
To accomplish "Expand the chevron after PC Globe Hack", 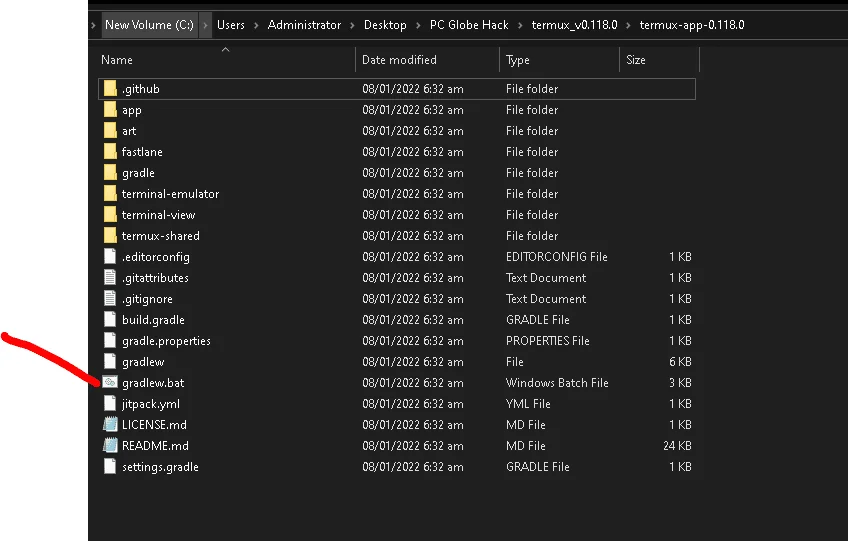I will pos(520,25).
